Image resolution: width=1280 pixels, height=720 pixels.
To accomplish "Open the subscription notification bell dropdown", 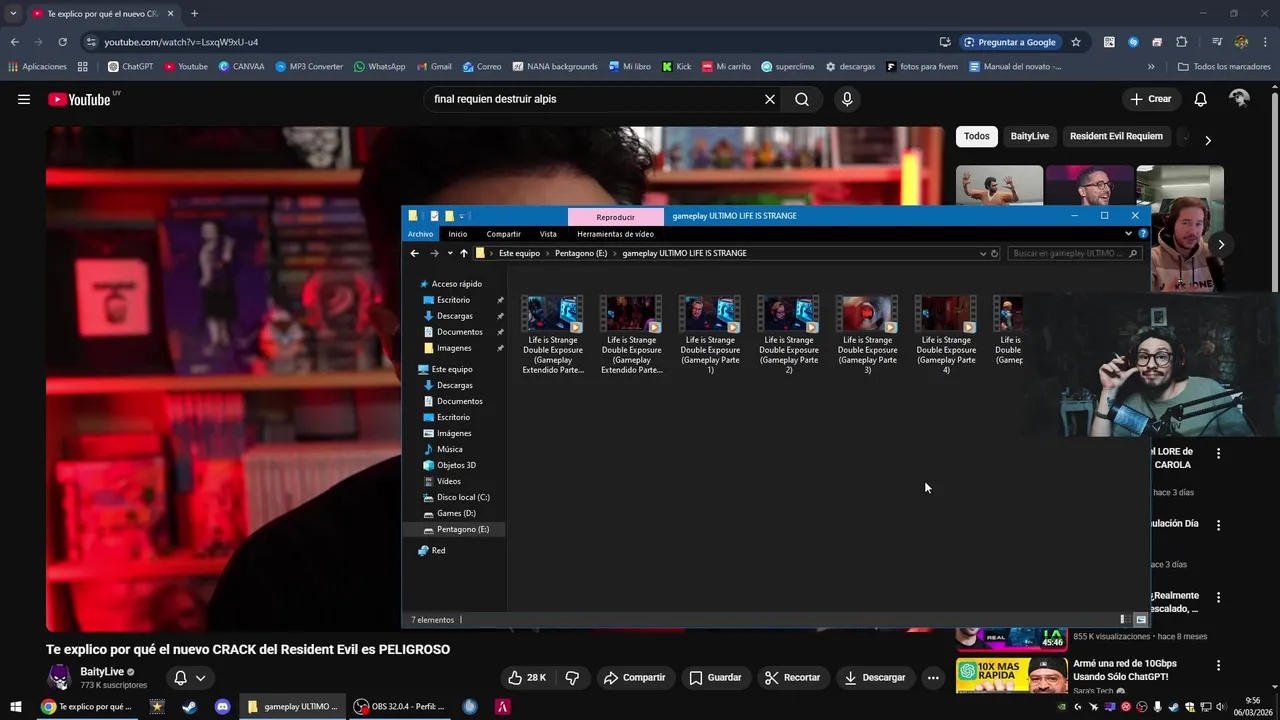I will (x=189, y=678).
